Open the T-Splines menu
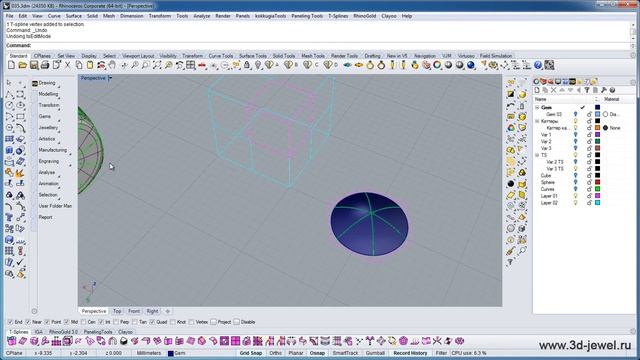Viewport: 640px width, 360px height. [x=338, y=16]
